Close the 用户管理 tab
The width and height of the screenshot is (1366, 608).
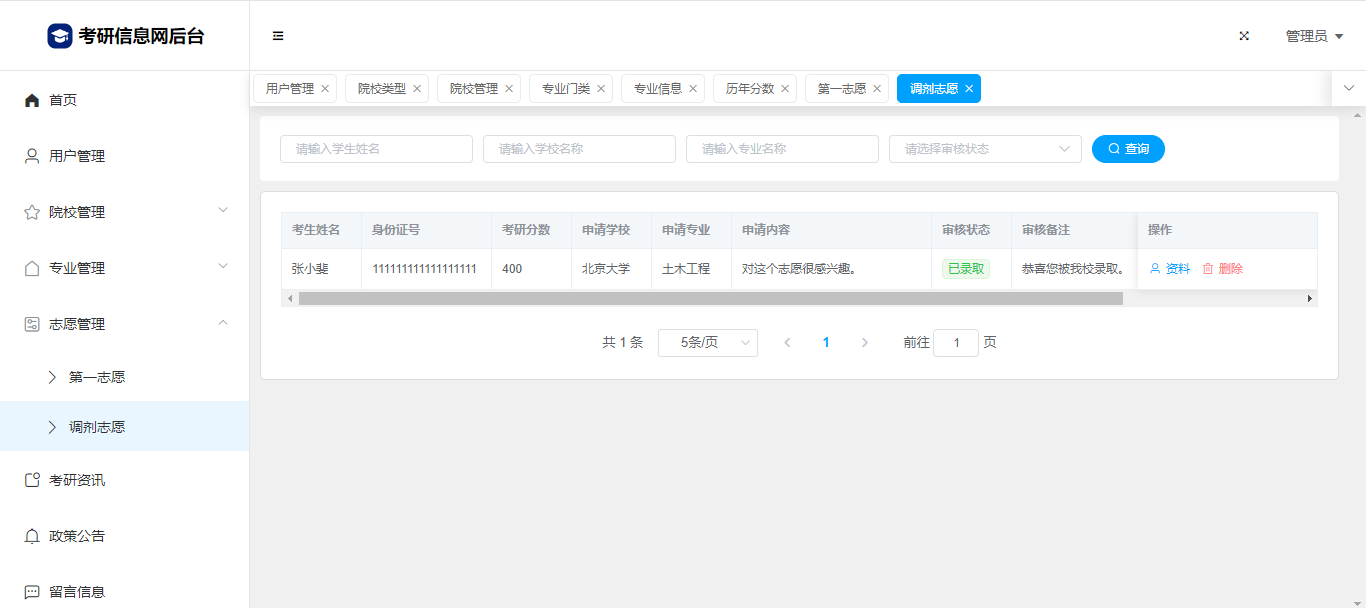(325, 89)
